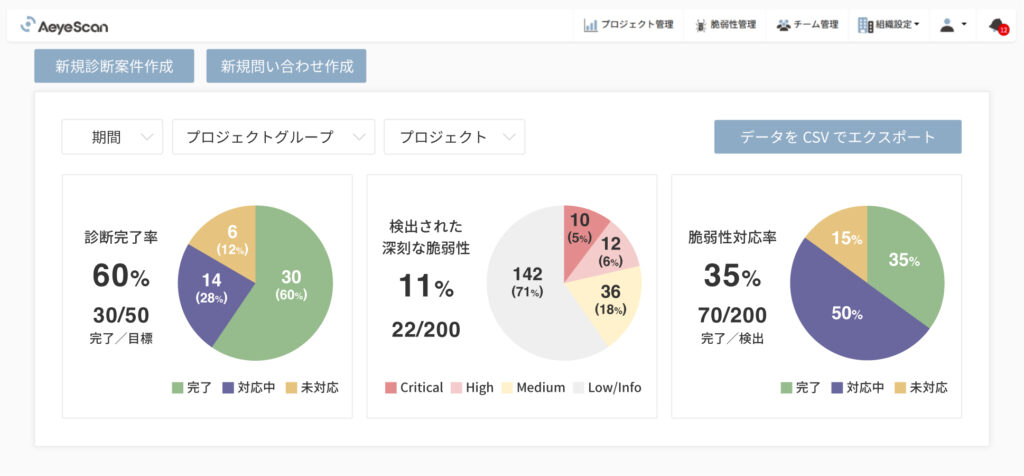The height and width of the screenshot is (476, 1024).
Task: Toggle the Medium legend entry
Action: (x=533, y=388)
